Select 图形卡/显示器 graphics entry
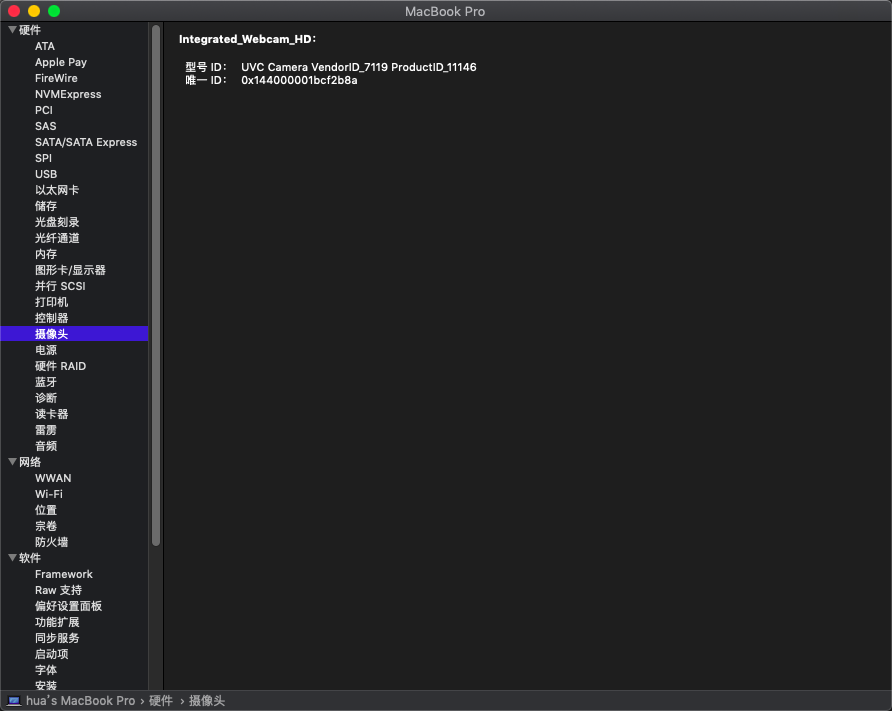This screenshot has height=711, width=892. [71, 270]
